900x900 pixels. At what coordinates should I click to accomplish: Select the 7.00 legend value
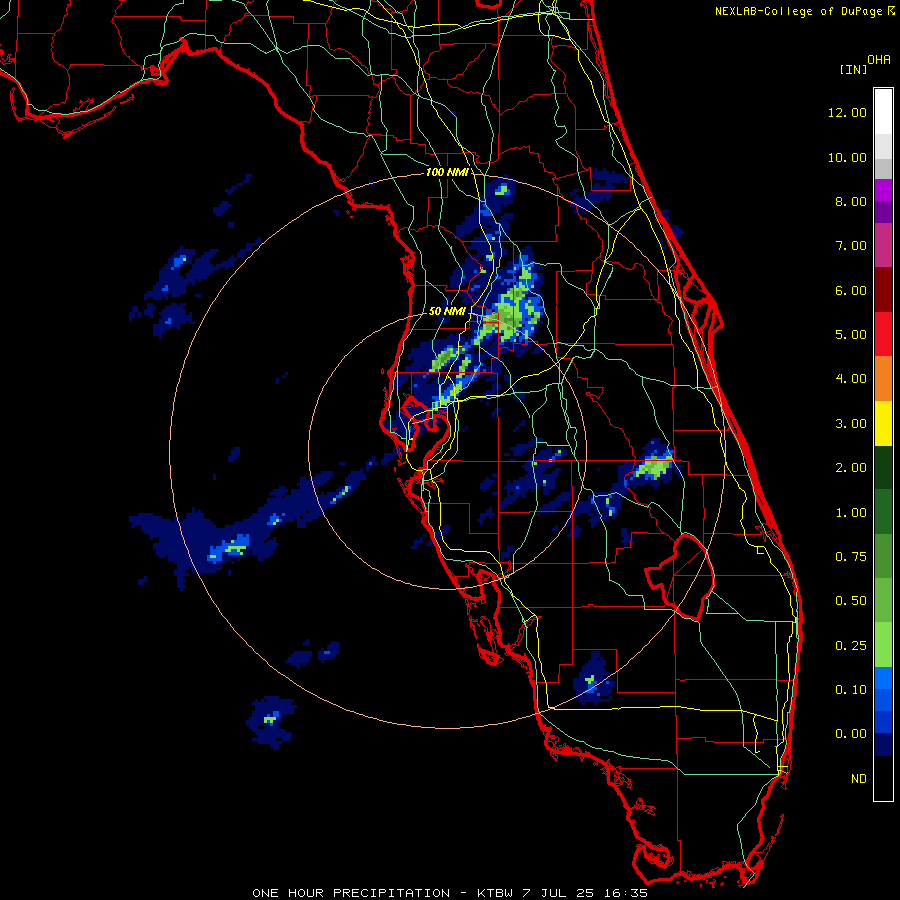pos(851,246)
